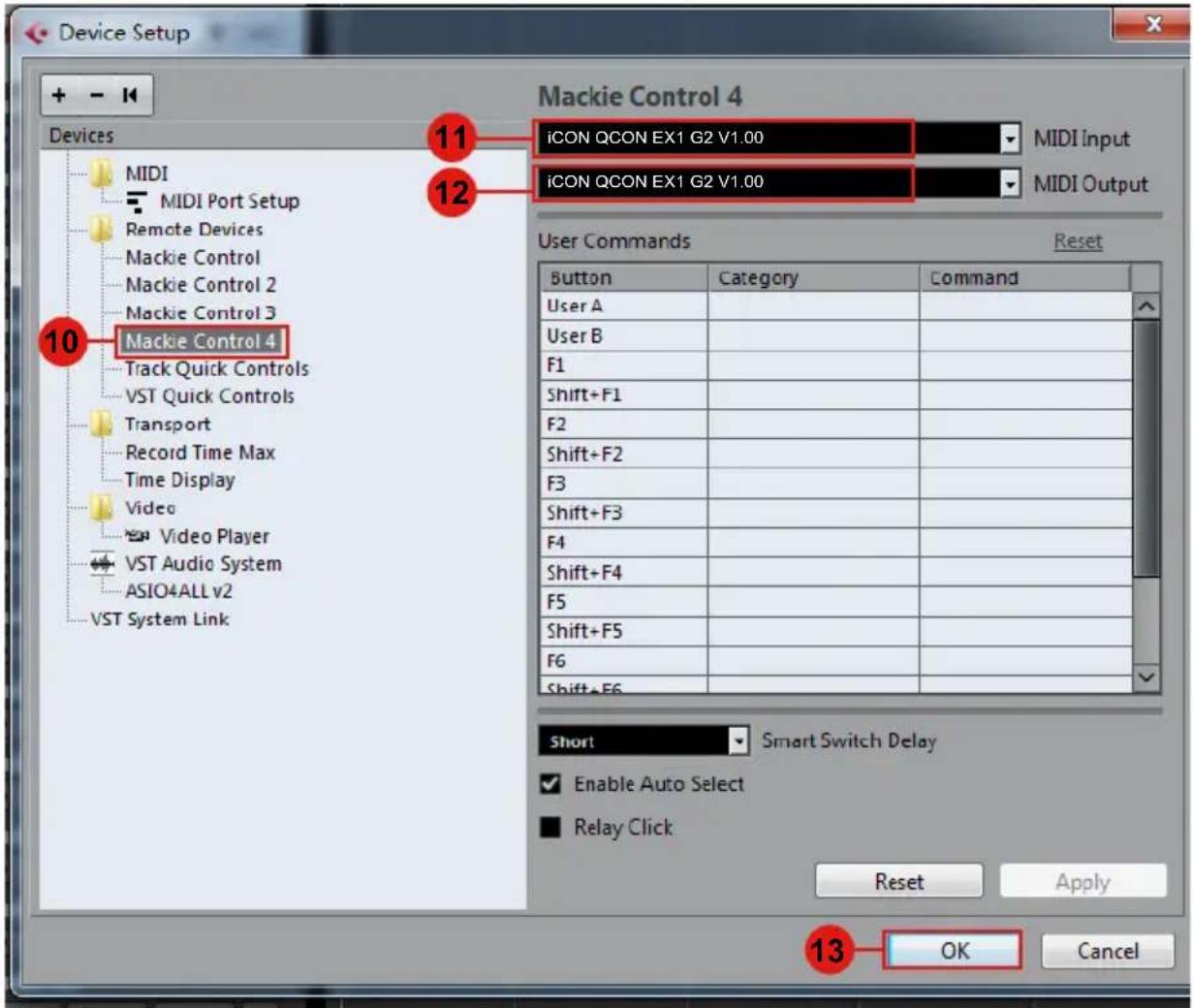
Task: Select VST Quick Controls
Action: point(209,396)
